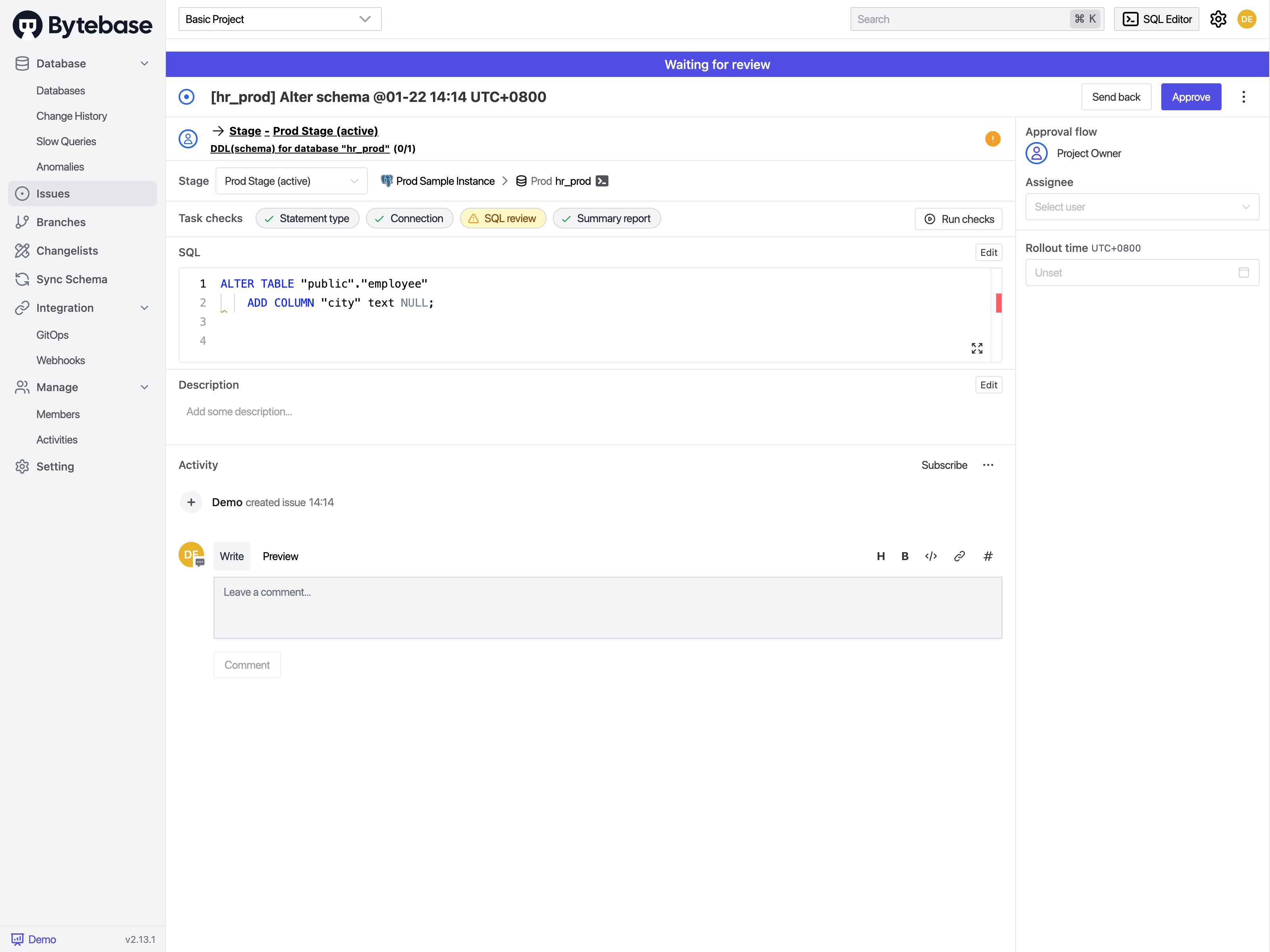
Task: Open the three-dot menu next to Approve
Action: click(1243, 97)
